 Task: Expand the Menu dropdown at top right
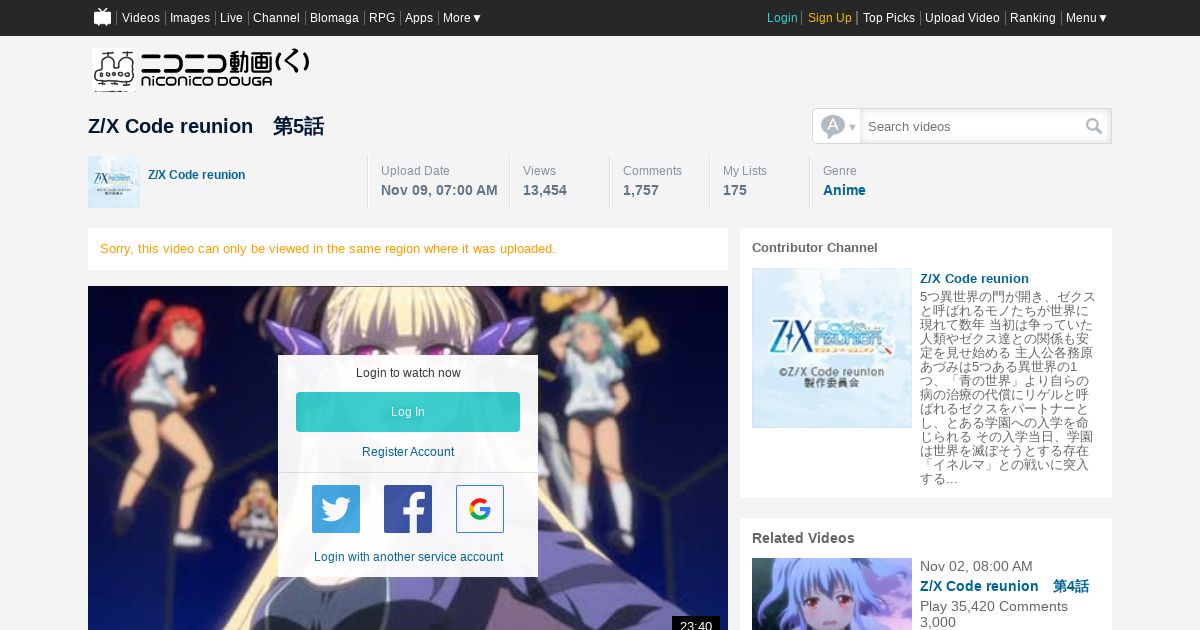click(x=1087, y=18)
